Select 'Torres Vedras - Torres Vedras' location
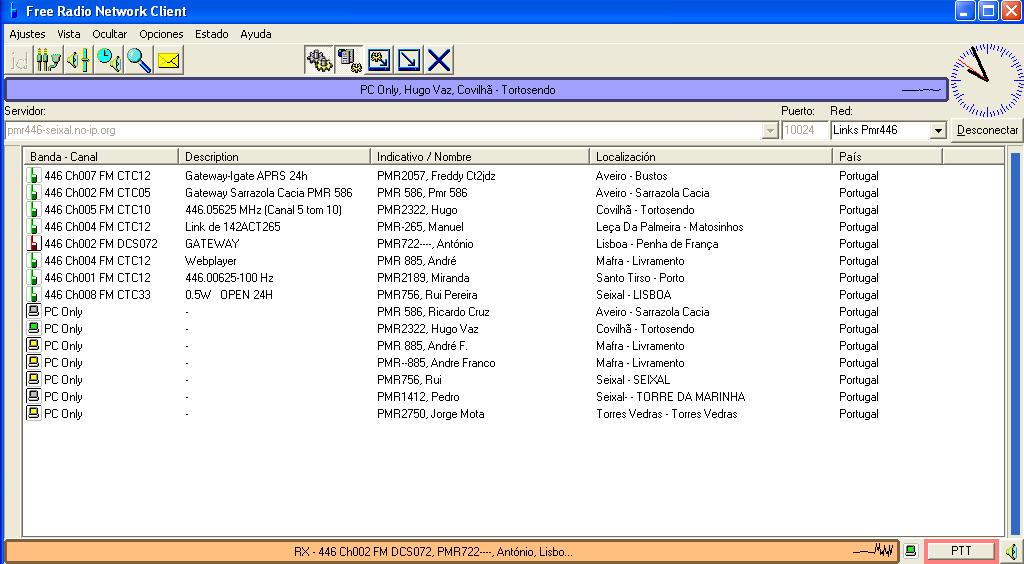The width and height of the screenshot is (1024, 564). tap(667, 413)
